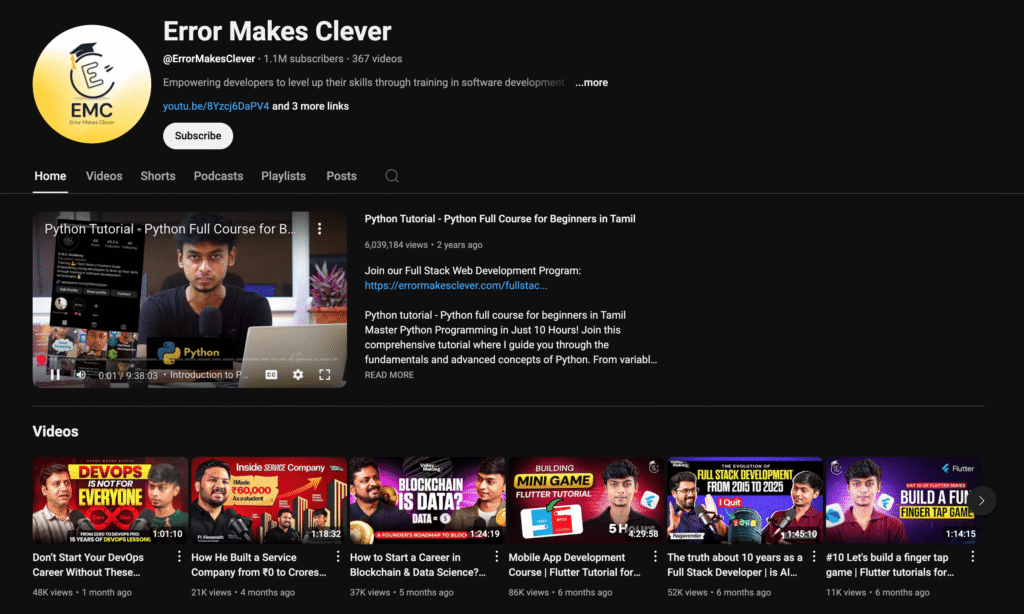The height and width of the screenshot is (614, 1024).
Task: Click the Error Makes Clever channel name
Action: pyautogui.click(x=277, y=31)
